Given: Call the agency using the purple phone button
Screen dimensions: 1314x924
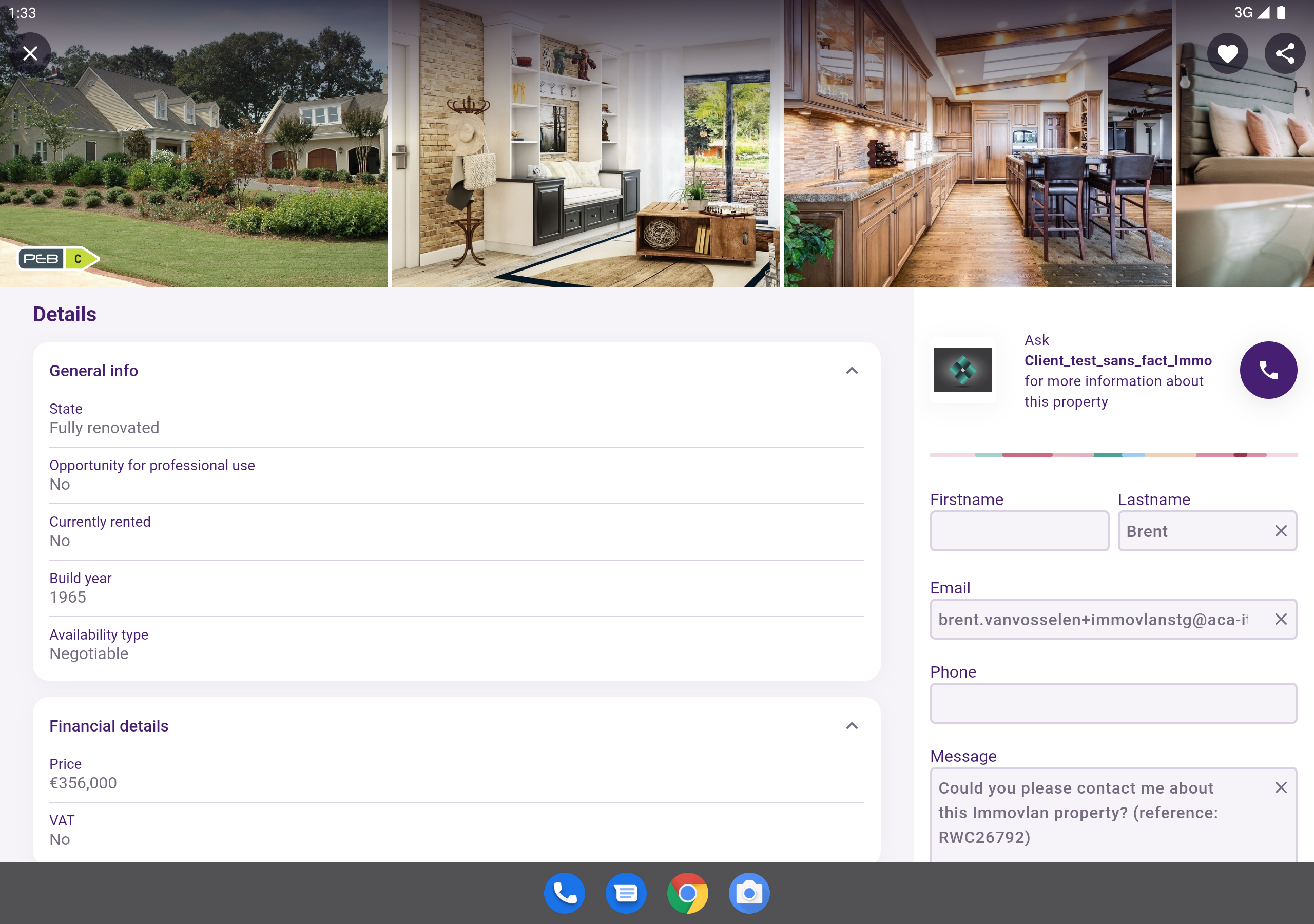Looking at the screenshot, I should coord(1268,370).
